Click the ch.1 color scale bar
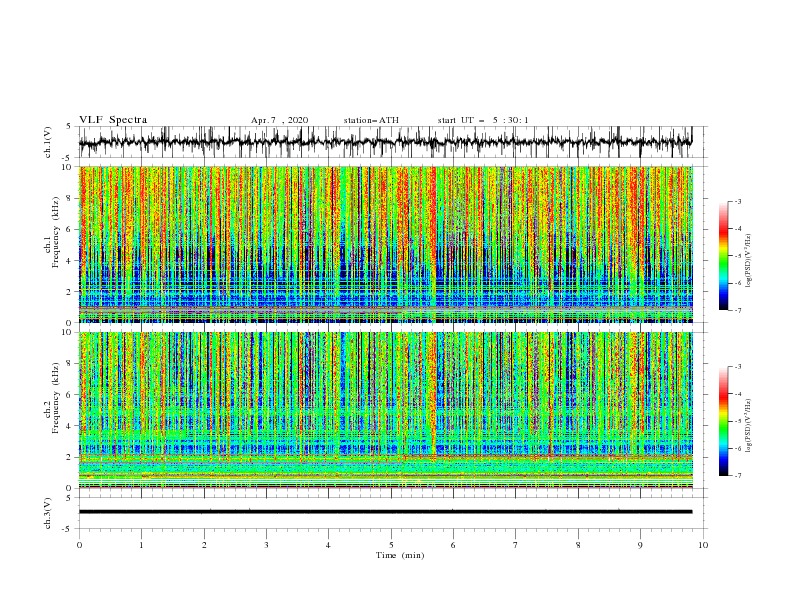This screenshot has width=792, height=612. (x=723, y=256)
